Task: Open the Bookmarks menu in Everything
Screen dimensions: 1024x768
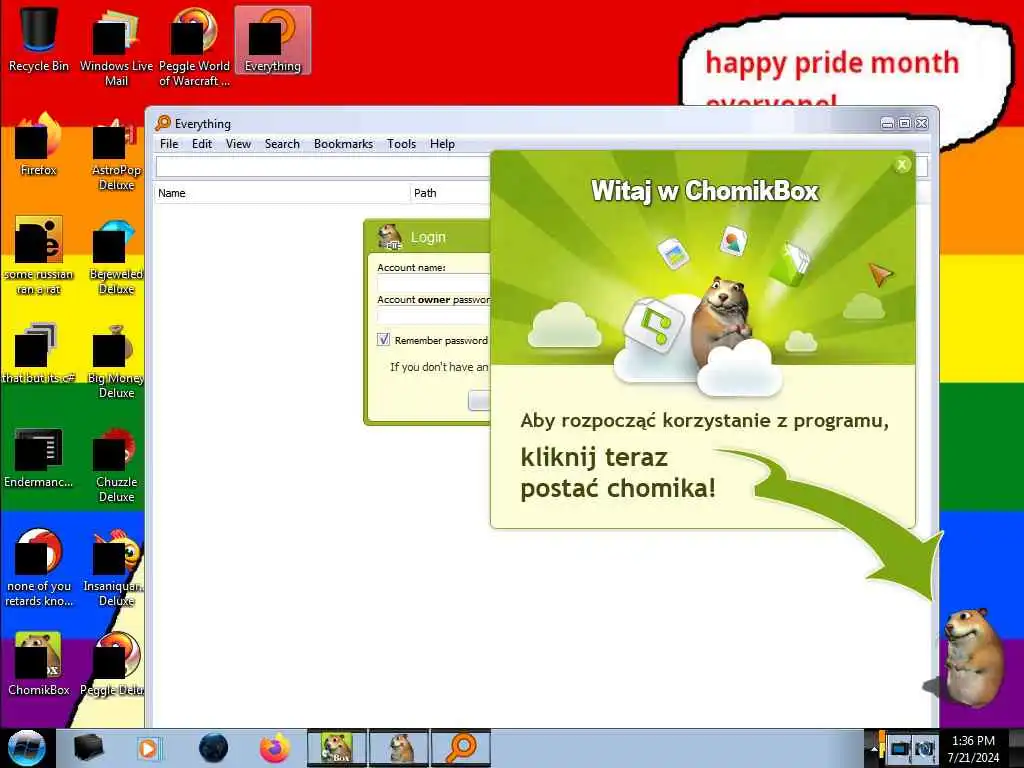Action: pos(344,144)
